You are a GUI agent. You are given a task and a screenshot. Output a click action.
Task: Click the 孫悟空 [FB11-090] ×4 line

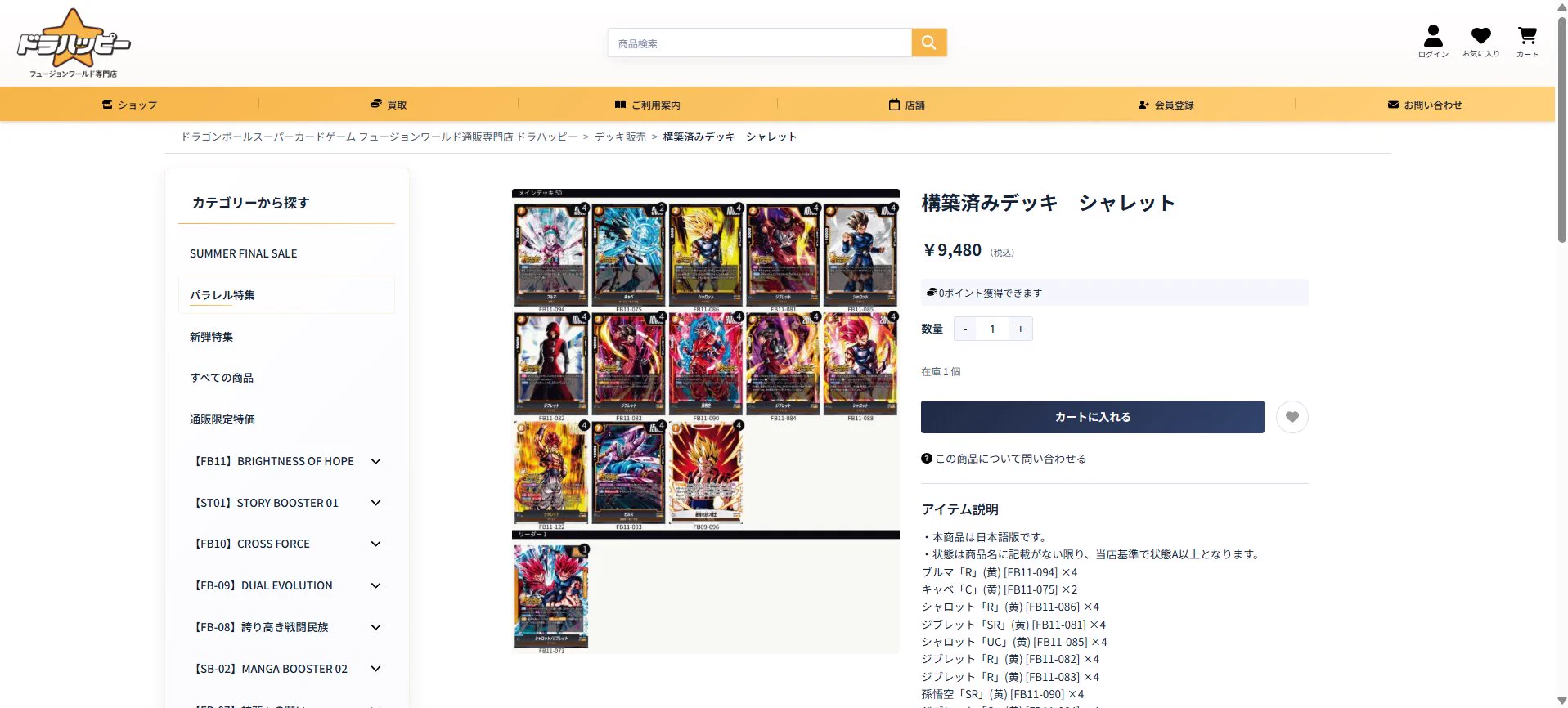[1003, 694]
